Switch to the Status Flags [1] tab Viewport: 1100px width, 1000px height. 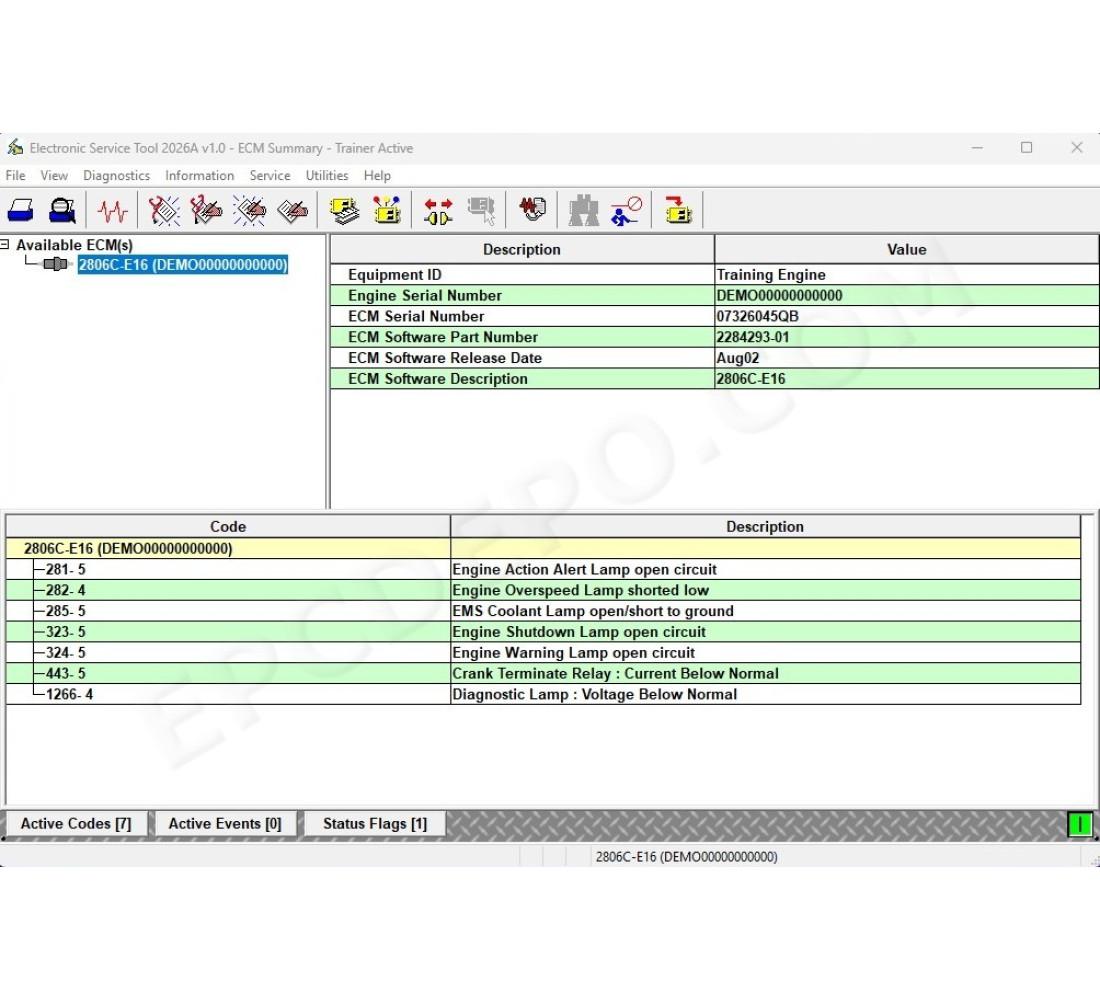(x=375, y=823)
